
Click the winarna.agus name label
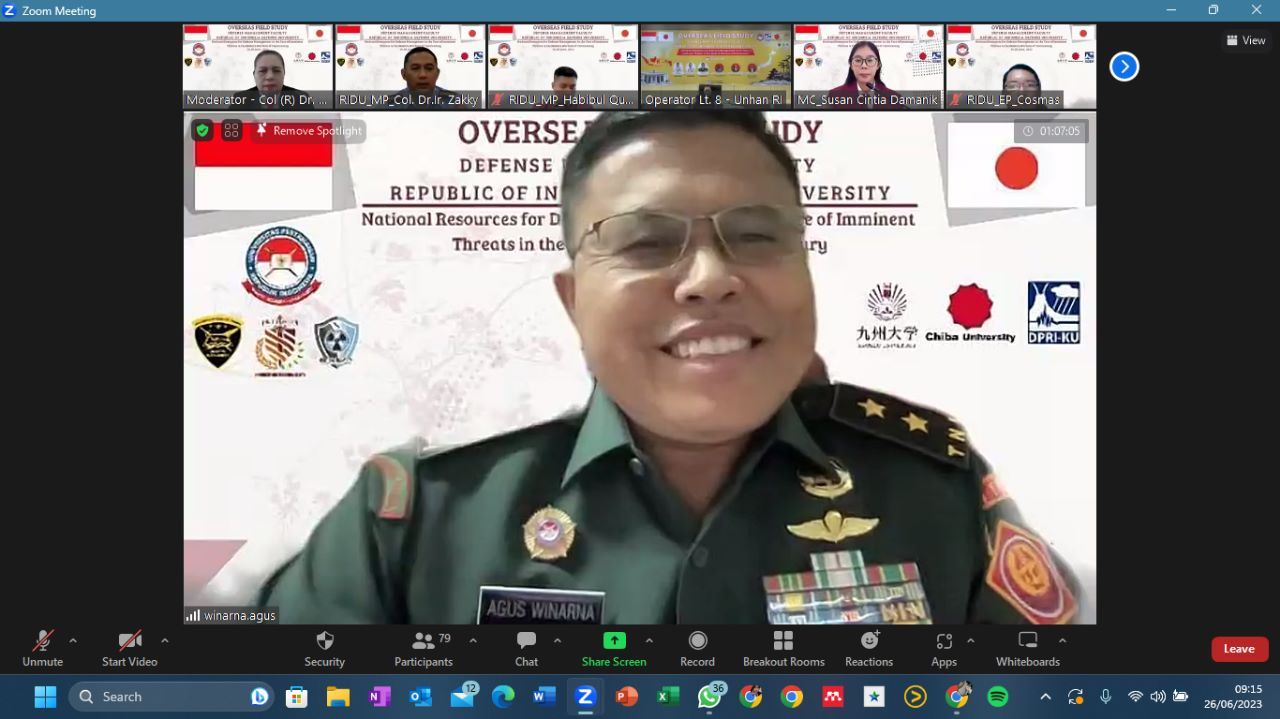tap(231, 615)
